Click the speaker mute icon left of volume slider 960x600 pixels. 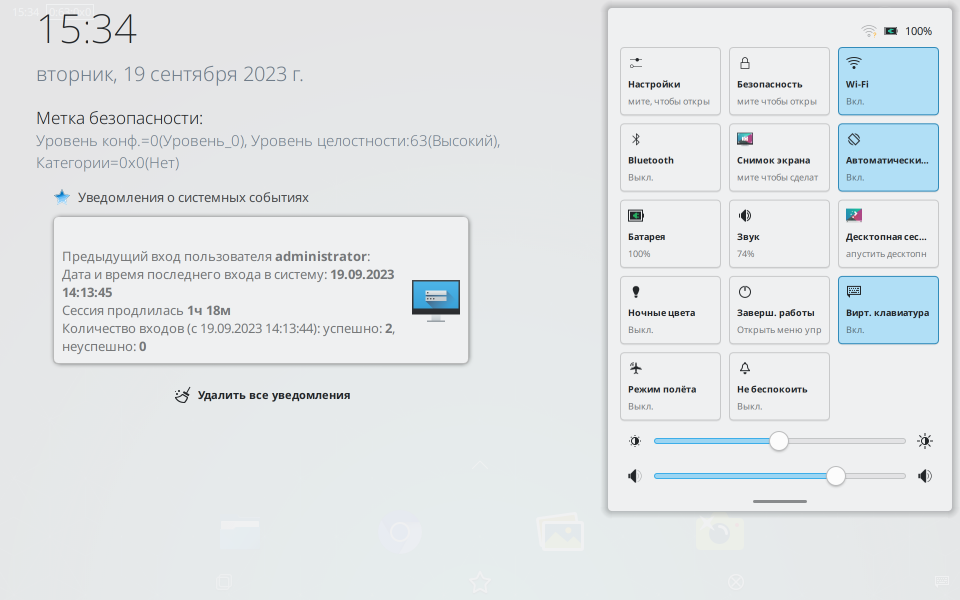tap(634, 476)
